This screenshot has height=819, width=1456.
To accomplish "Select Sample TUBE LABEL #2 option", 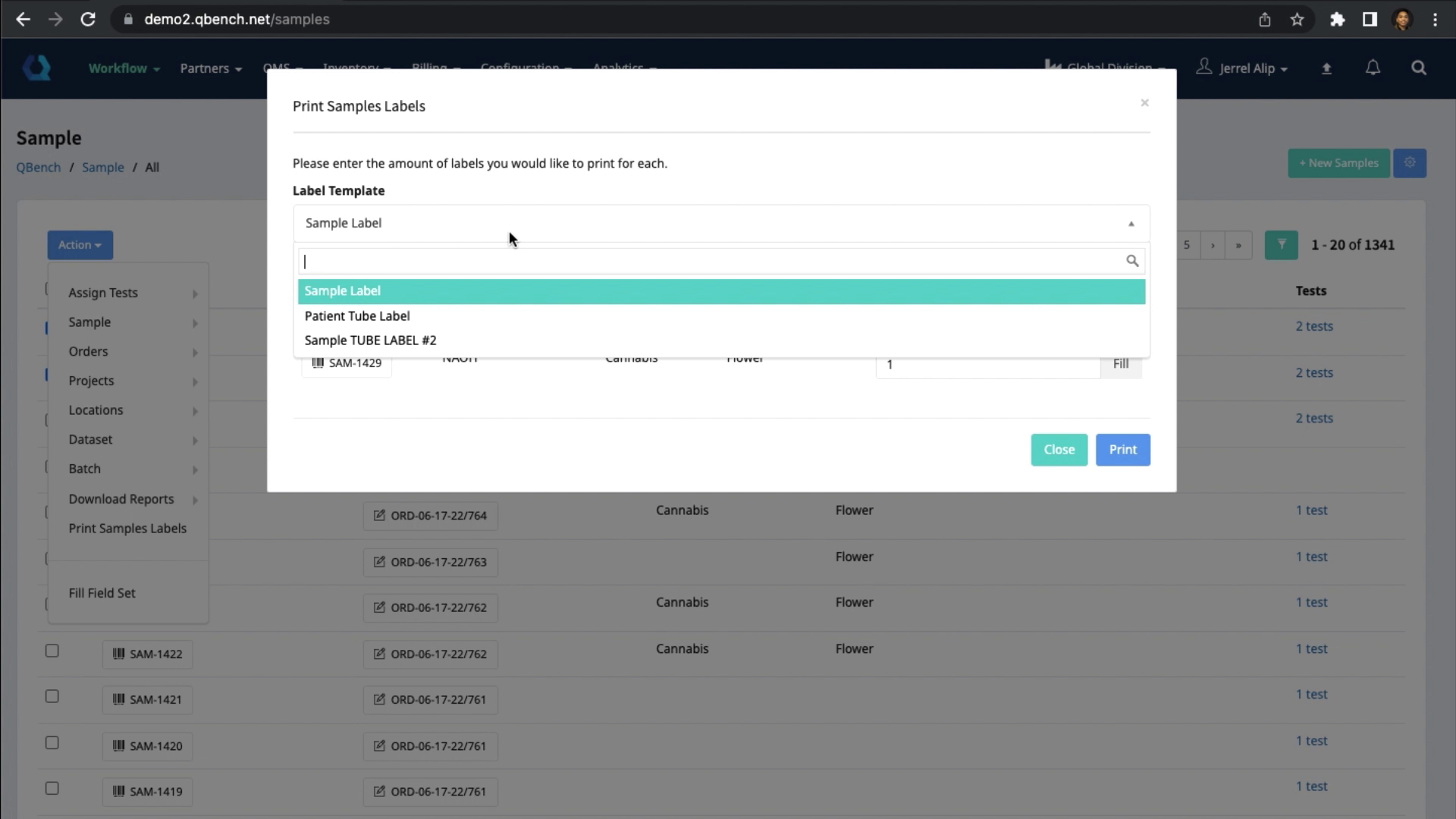I will point(370,340).
